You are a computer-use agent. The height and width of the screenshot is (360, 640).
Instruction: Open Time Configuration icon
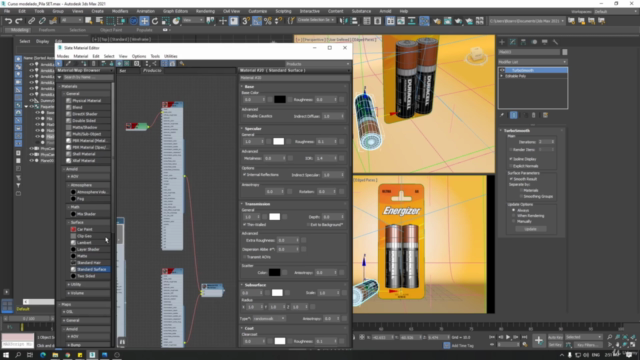click(525, 345)
